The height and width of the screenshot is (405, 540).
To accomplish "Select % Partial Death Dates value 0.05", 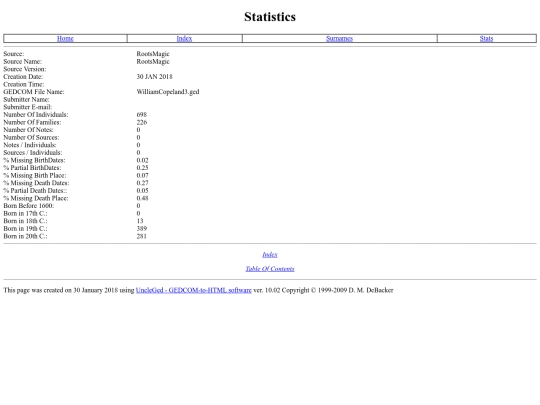I will pos(142,190).
